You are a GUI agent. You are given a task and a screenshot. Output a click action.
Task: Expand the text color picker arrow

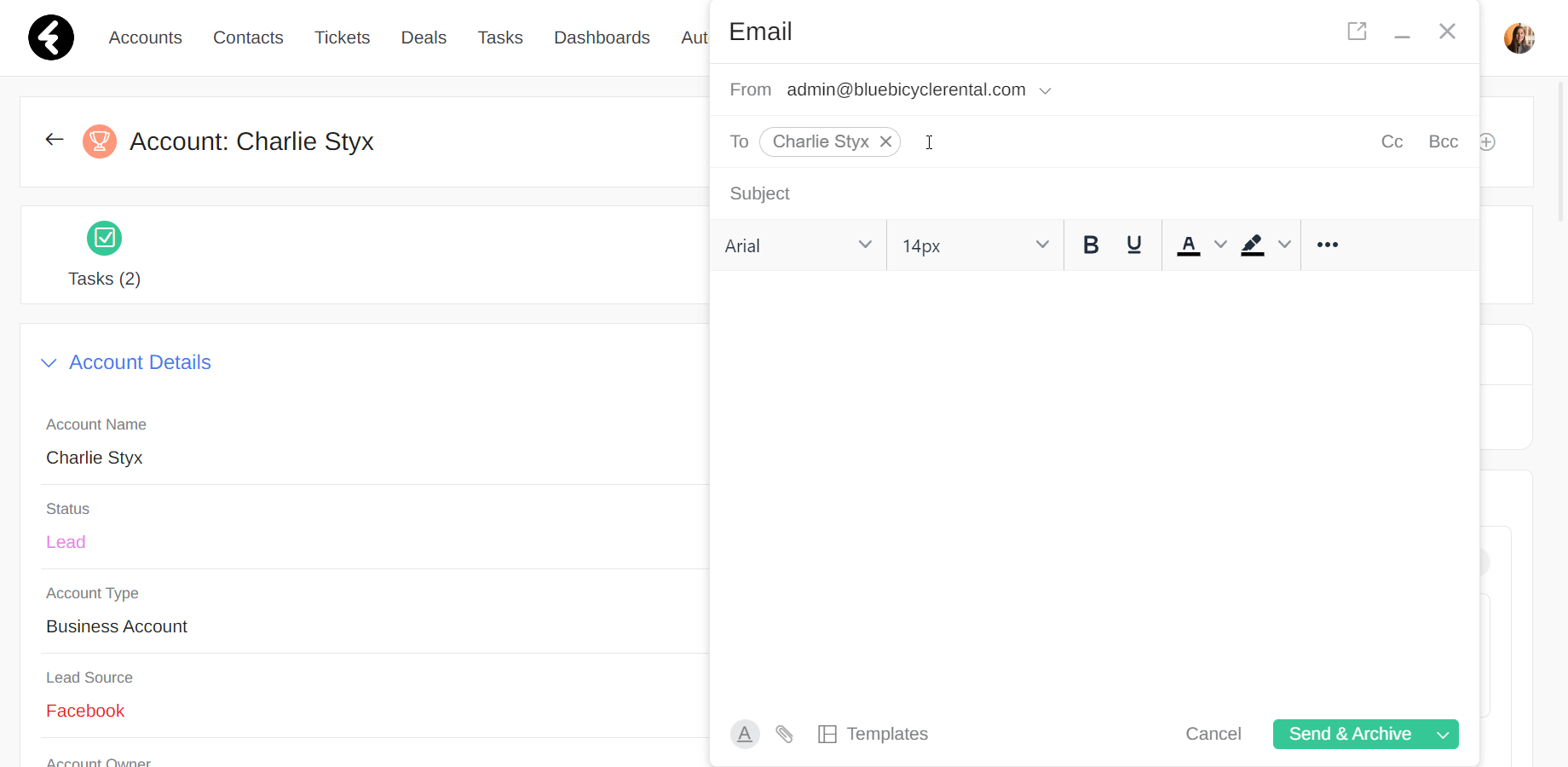tap(1220, 245)
